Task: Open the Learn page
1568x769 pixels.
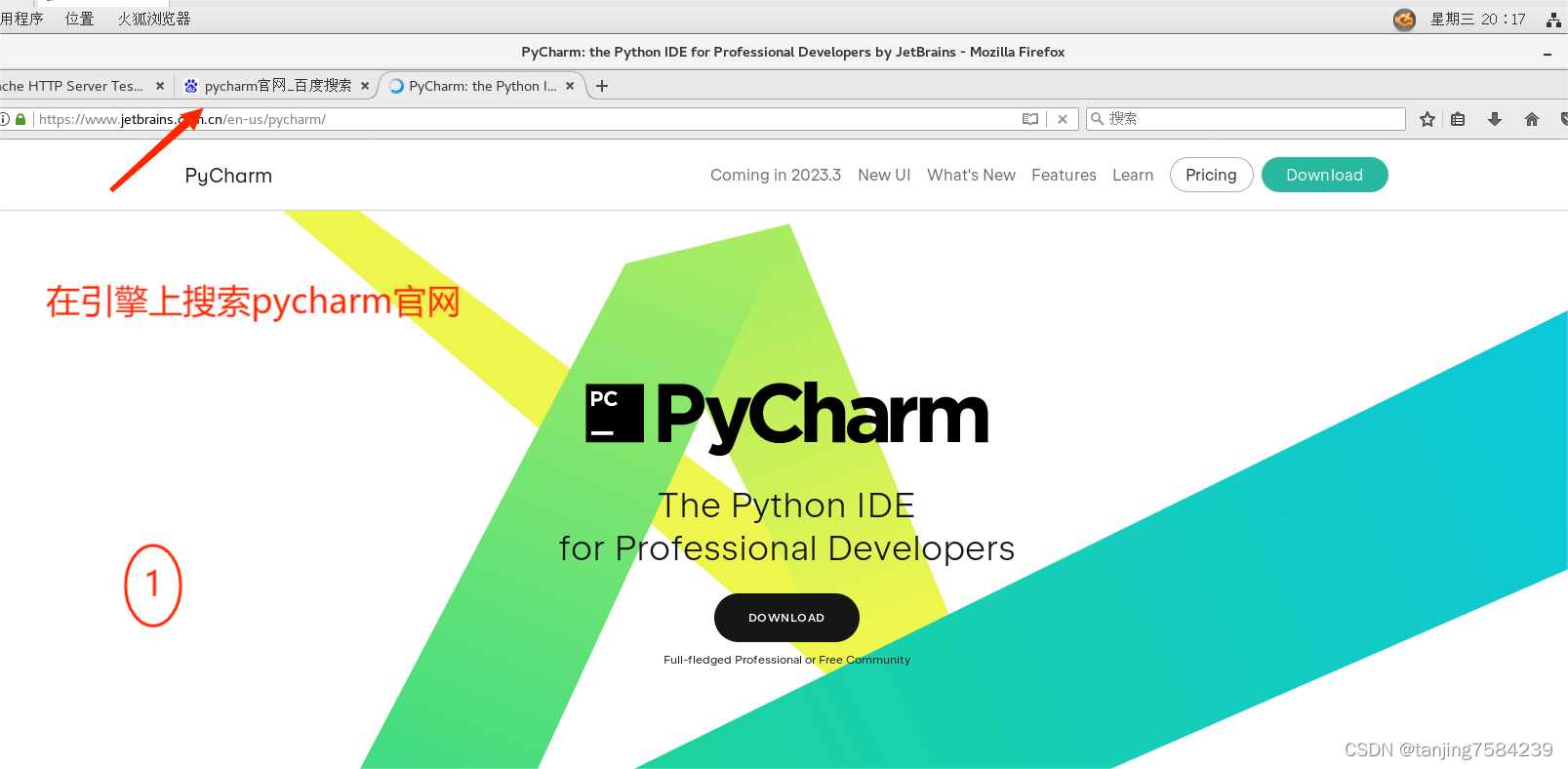Action: click(x=1133, y=175)
